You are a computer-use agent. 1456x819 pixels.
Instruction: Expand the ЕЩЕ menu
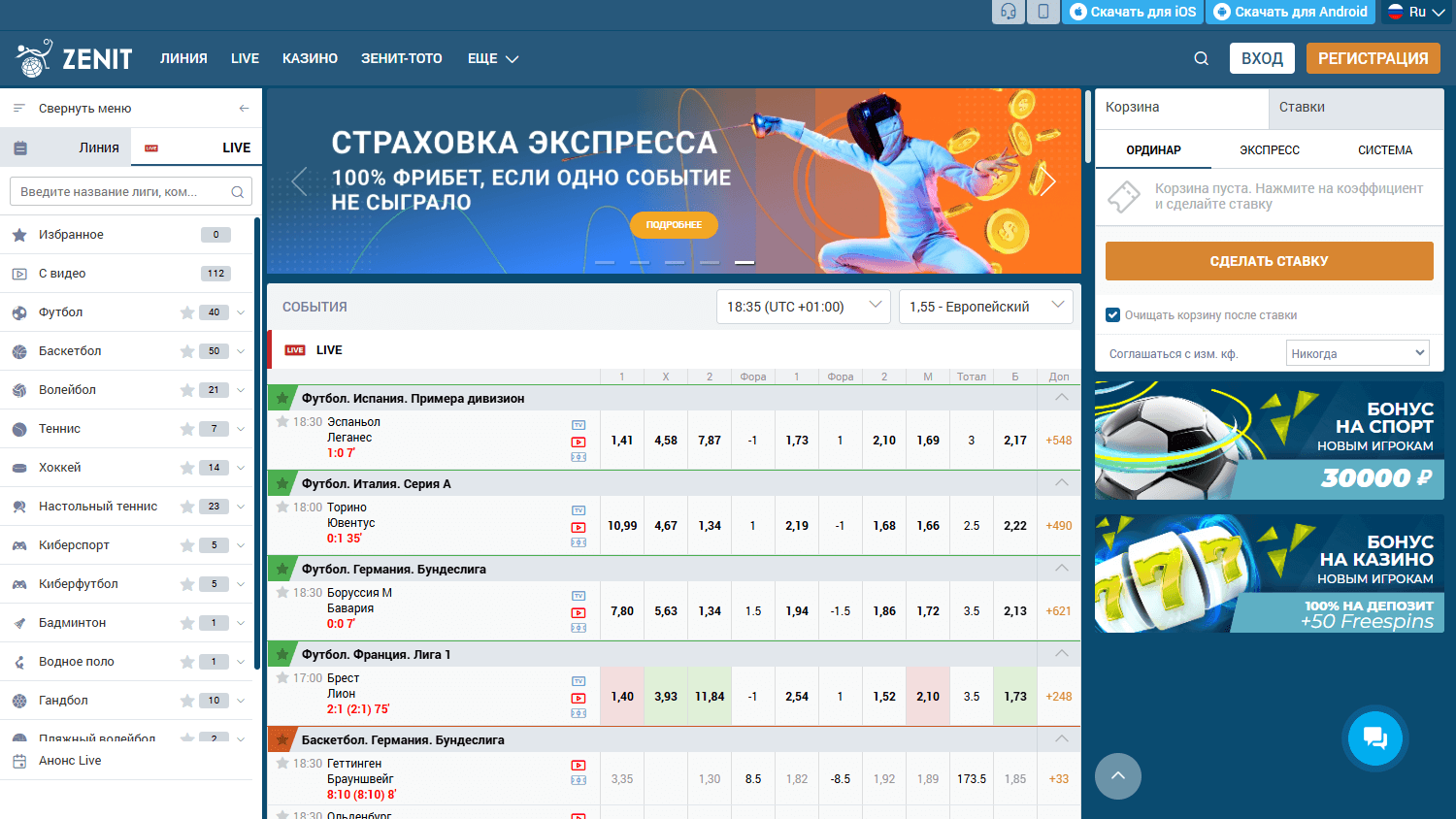tap(493, 58)
